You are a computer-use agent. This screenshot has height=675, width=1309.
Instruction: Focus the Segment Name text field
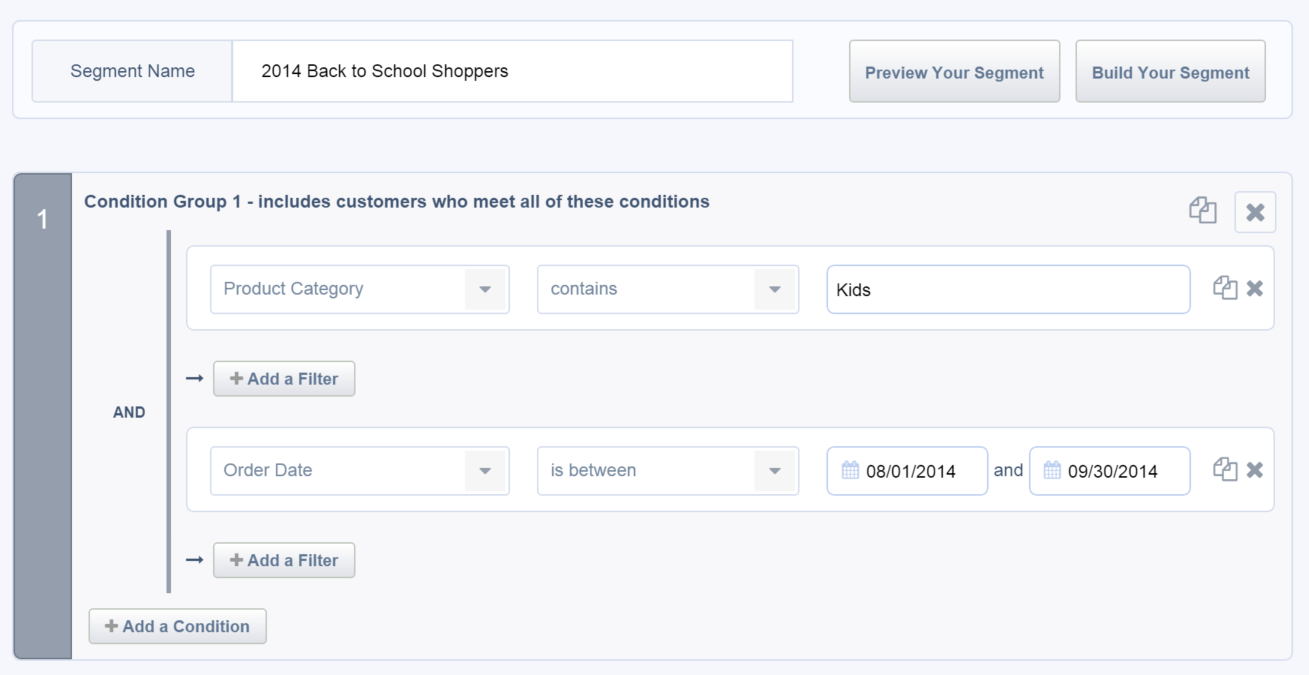(x=512, y=71)
